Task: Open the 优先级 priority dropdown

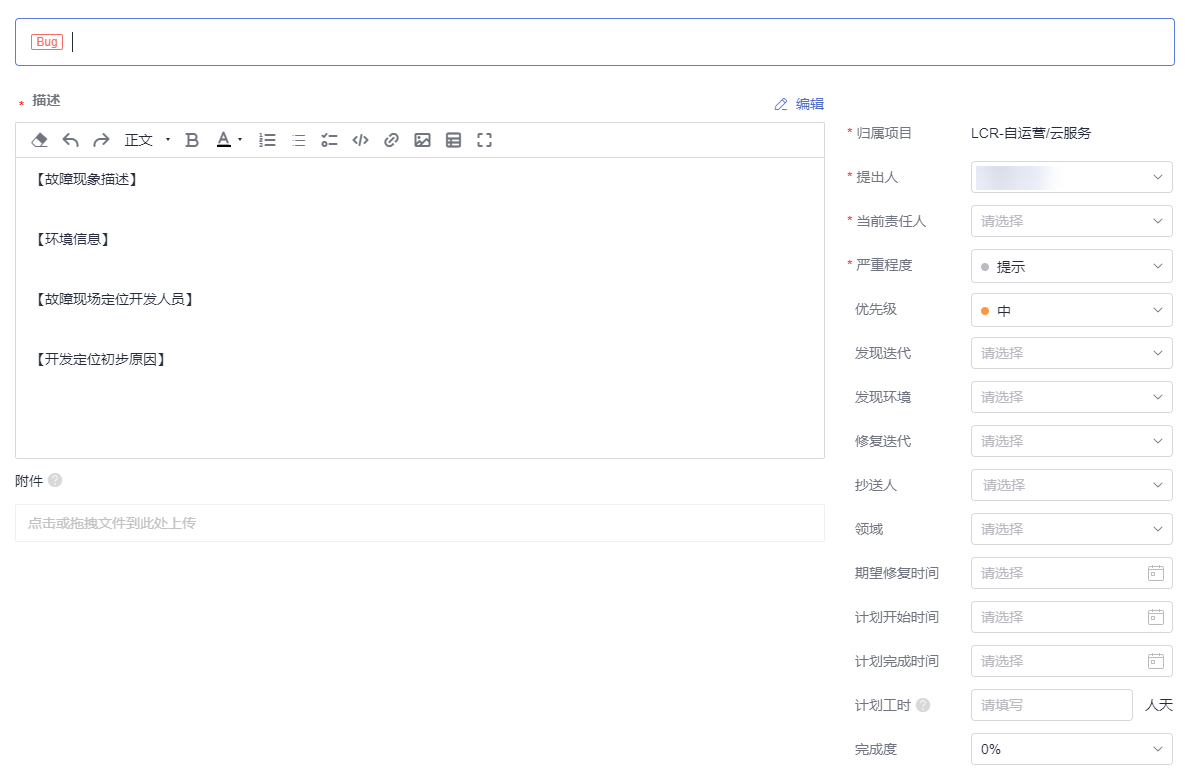Action: pyautogui.click(x=1071, y=310)
